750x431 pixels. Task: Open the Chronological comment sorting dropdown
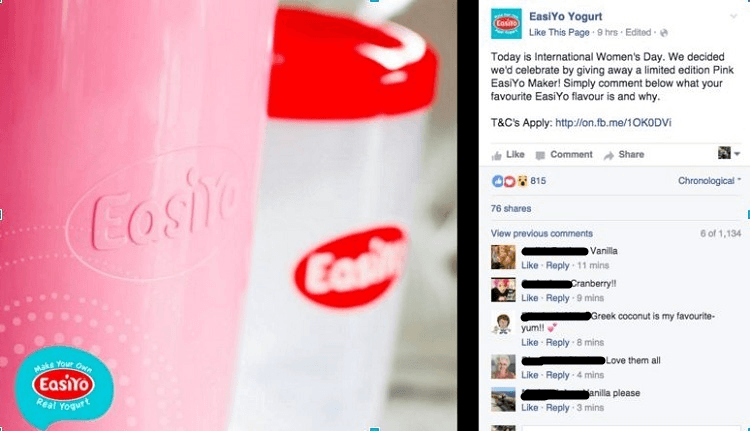[x=709, y=181]
